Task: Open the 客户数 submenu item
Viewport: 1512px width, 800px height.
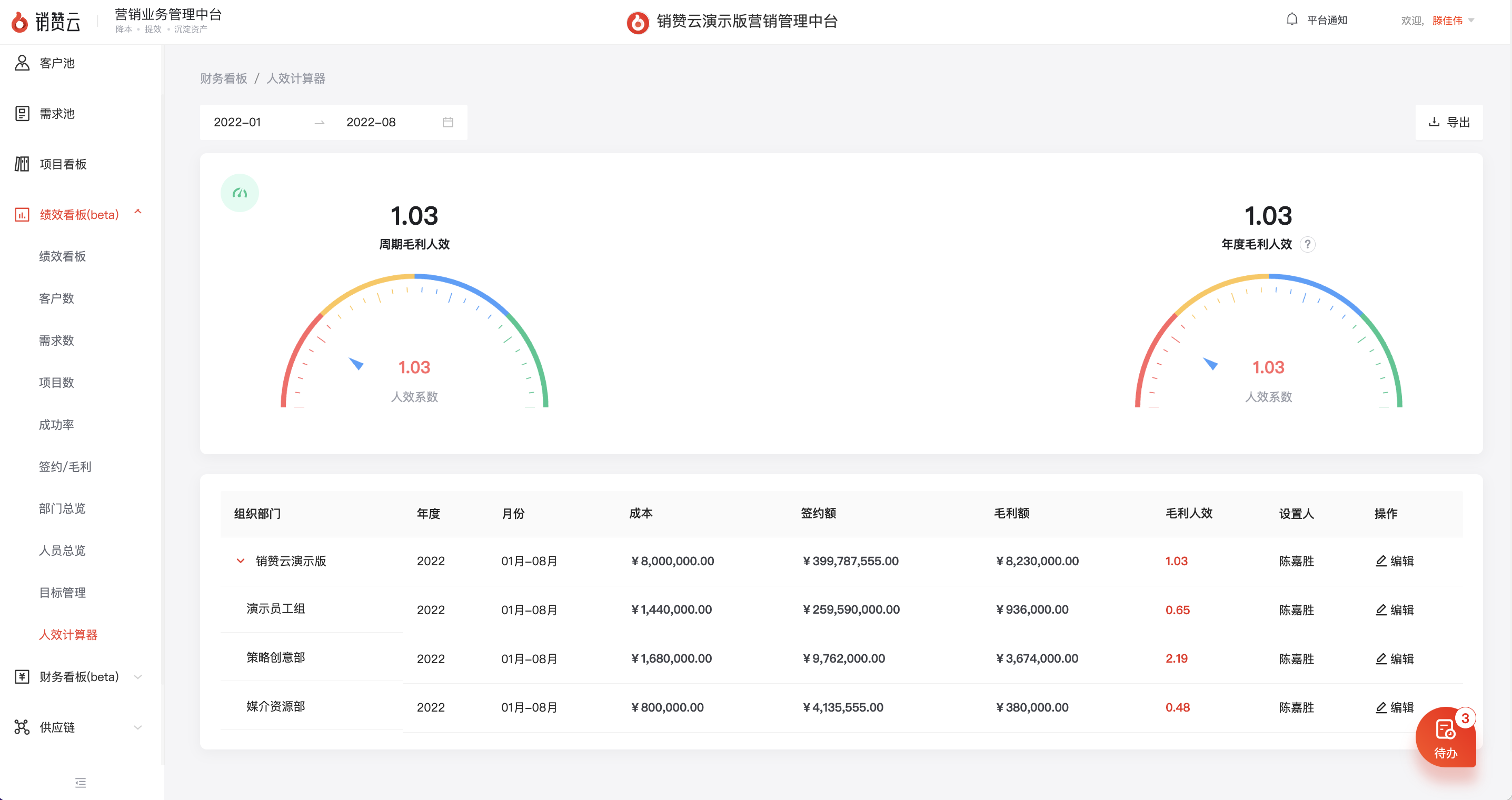Action: [x=56, y=298]
